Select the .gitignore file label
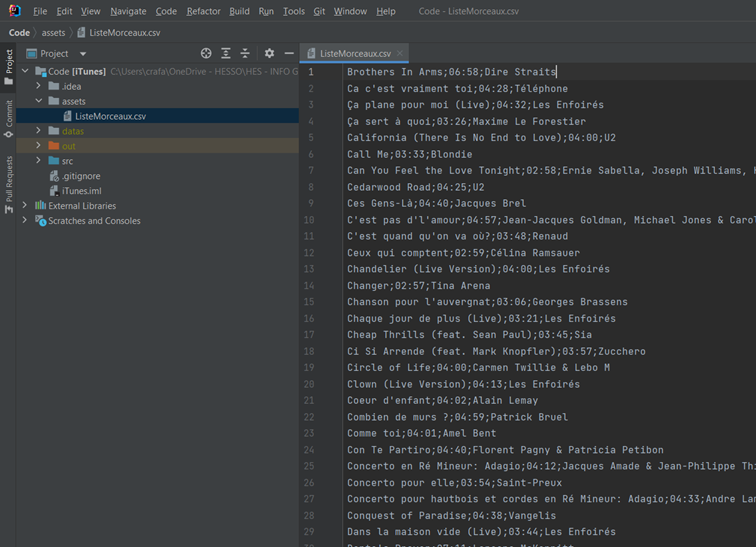 coord(81,176)
